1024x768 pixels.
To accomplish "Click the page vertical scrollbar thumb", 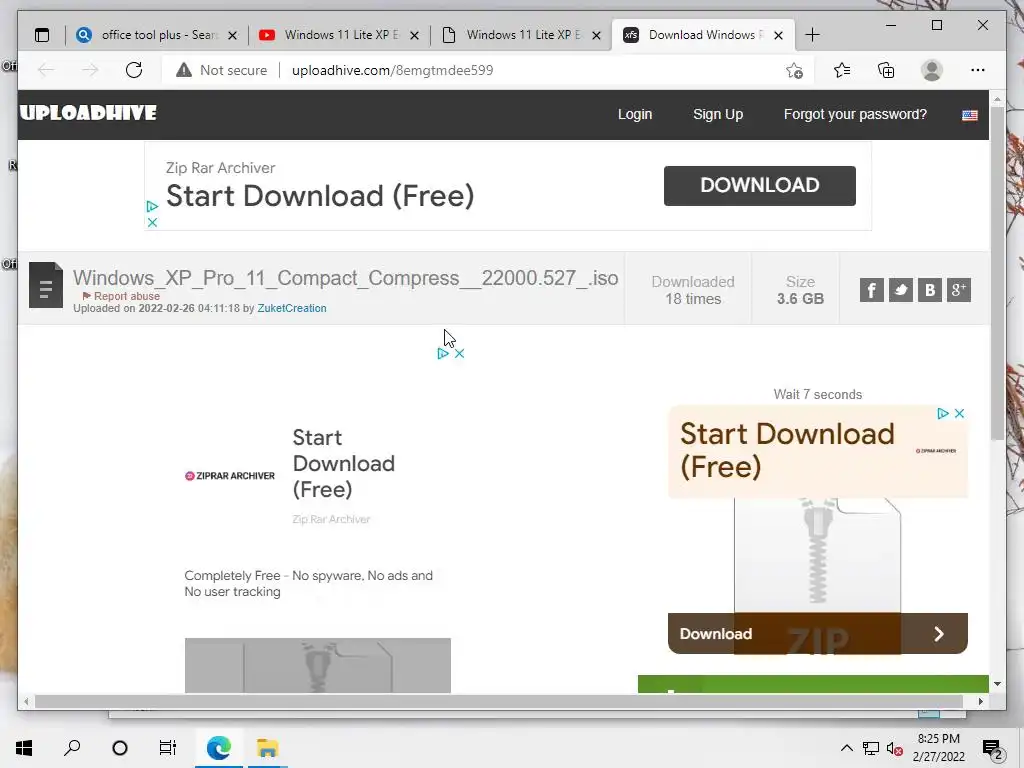I will (x=997, y=273).
